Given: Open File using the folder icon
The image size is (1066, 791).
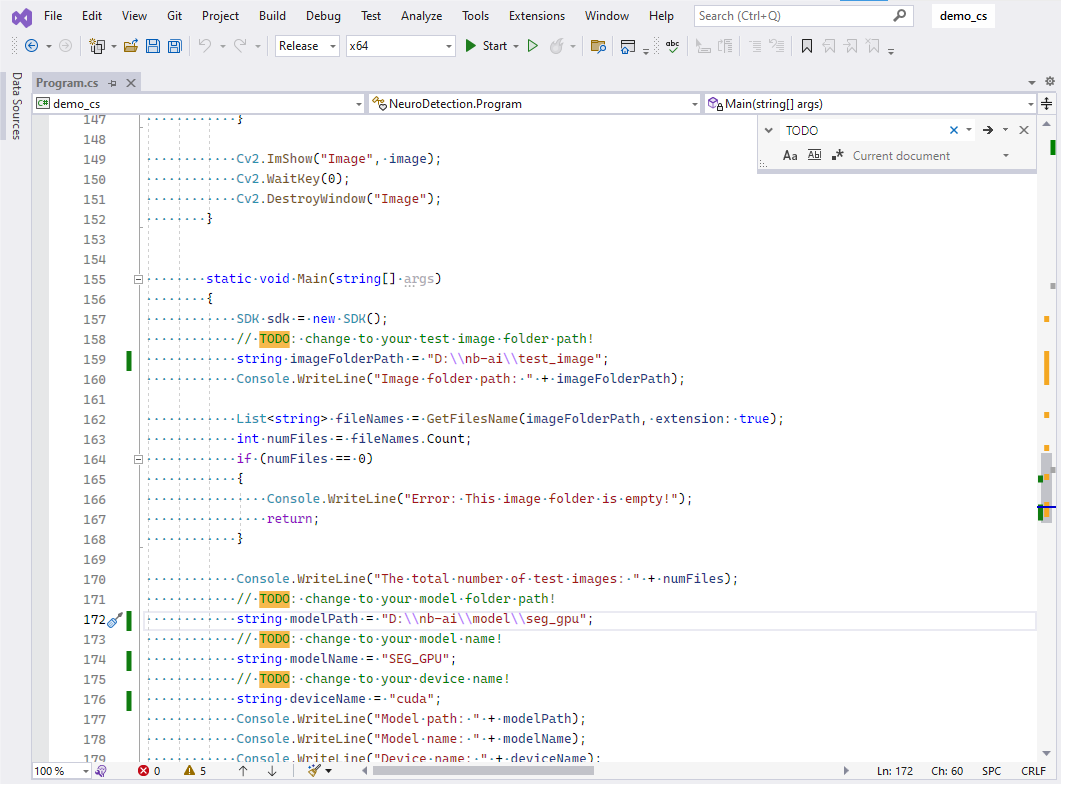Looking at the screenshot, I should tap(131, 46).
